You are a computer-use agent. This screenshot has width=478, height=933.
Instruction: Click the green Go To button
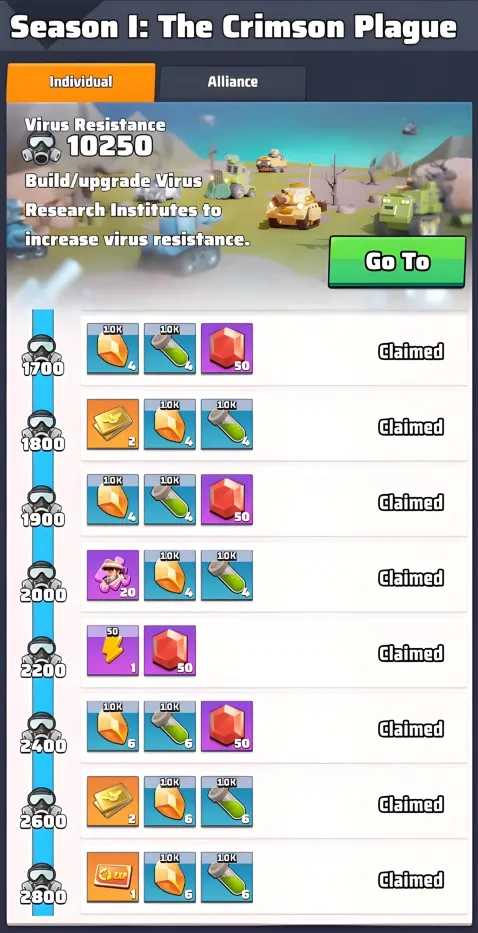[397, 262]
